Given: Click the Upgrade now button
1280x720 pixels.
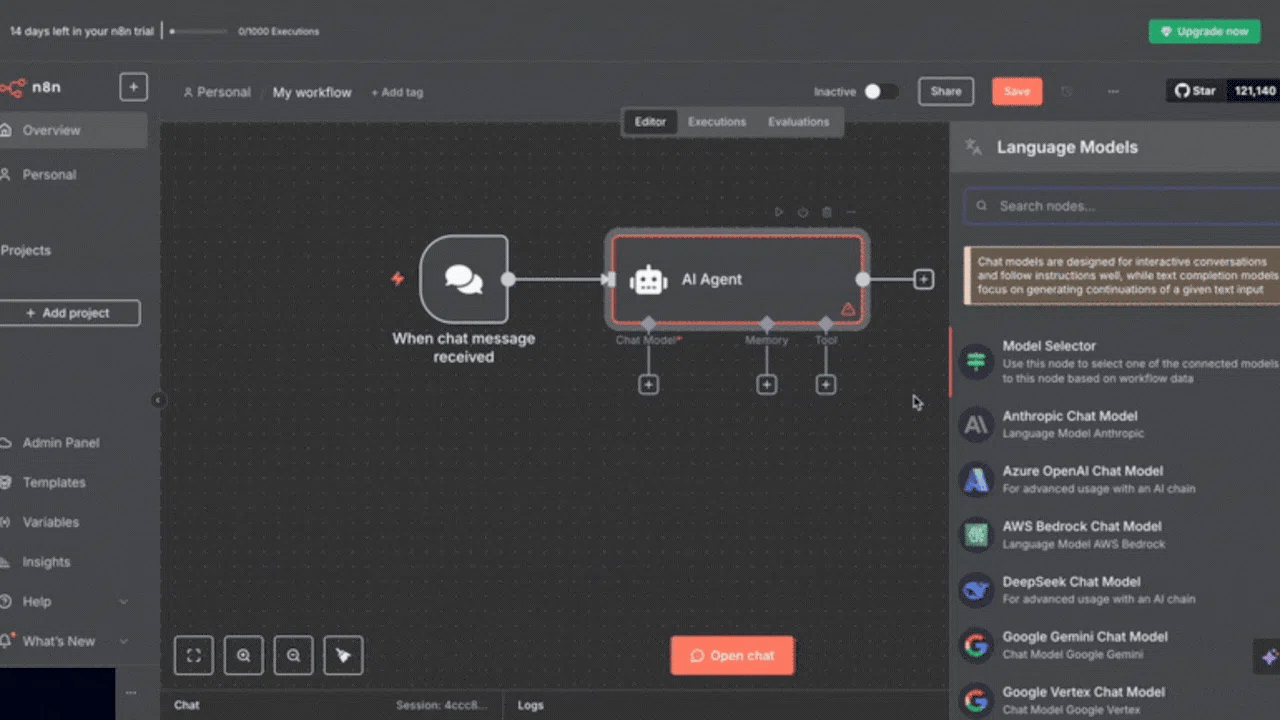Looking at the screenshot, I should (x=1204, y=31).
